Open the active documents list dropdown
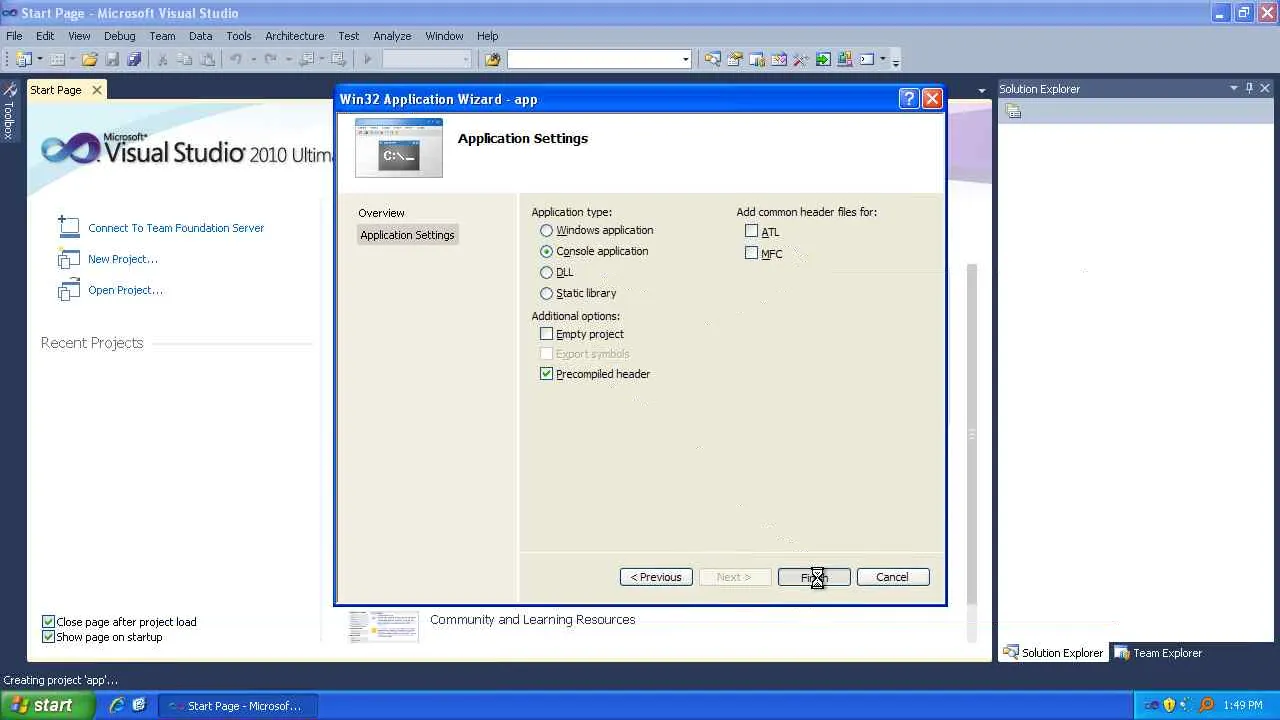1280x720 pixels. coord(981,90)
